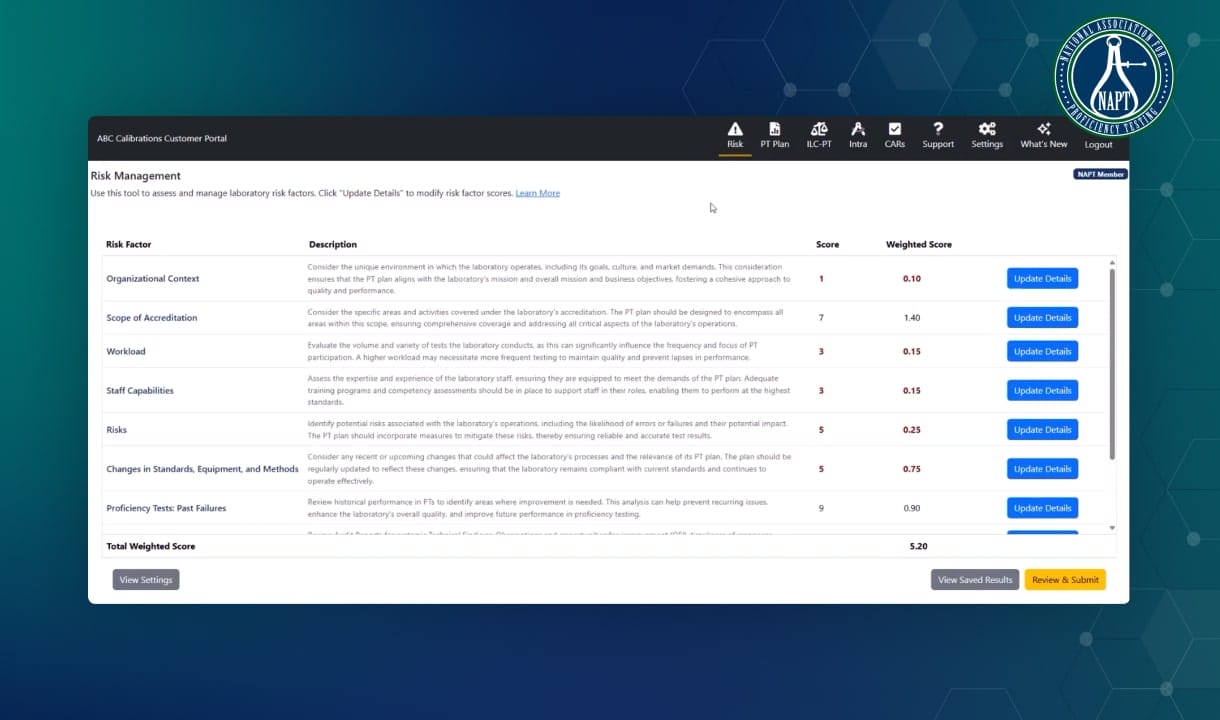1220x720 pixels.
Task: Click the Learn More link
Action: point(537,193)
